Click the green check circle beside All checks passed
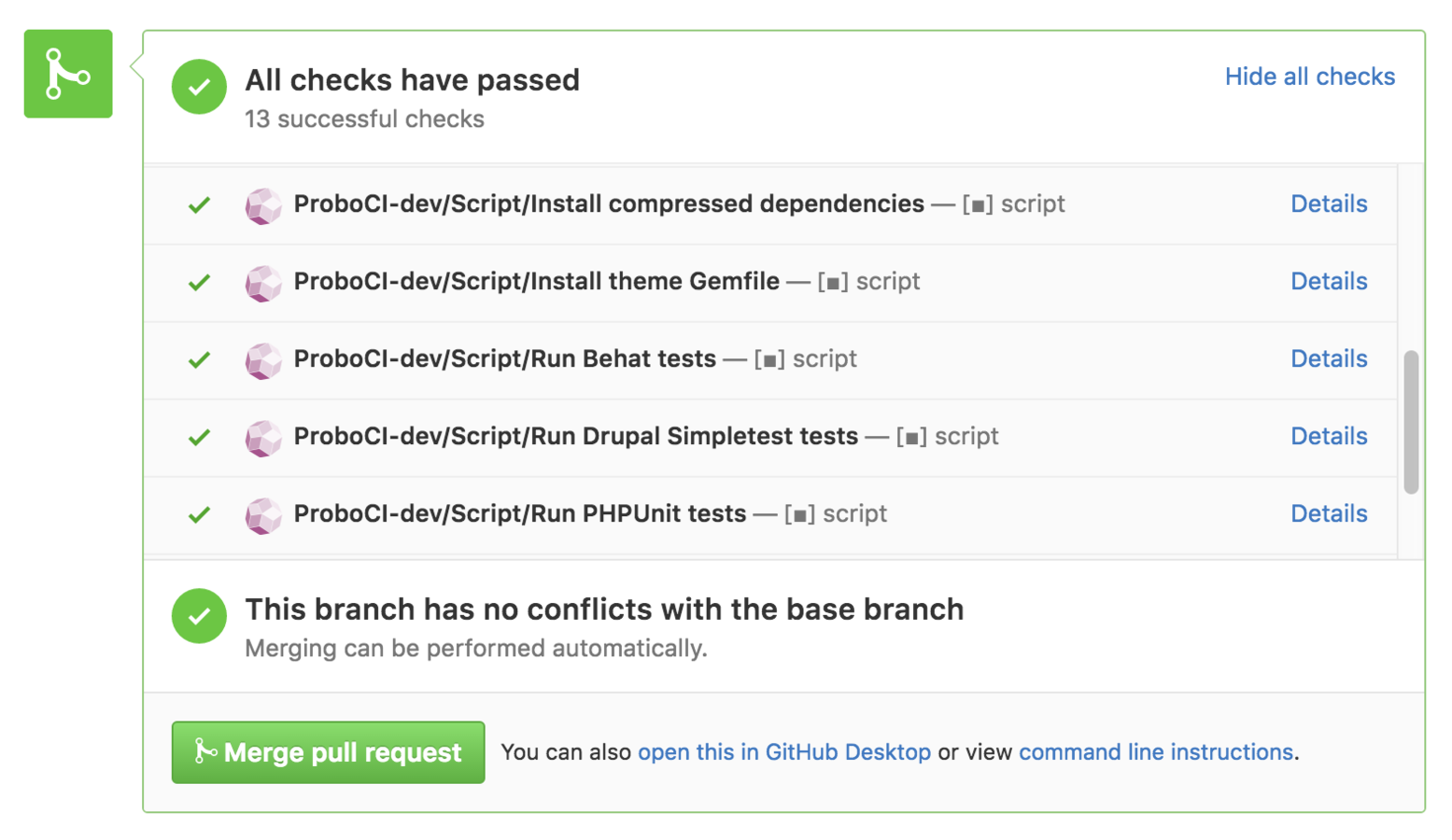 (x=199, y=87)
